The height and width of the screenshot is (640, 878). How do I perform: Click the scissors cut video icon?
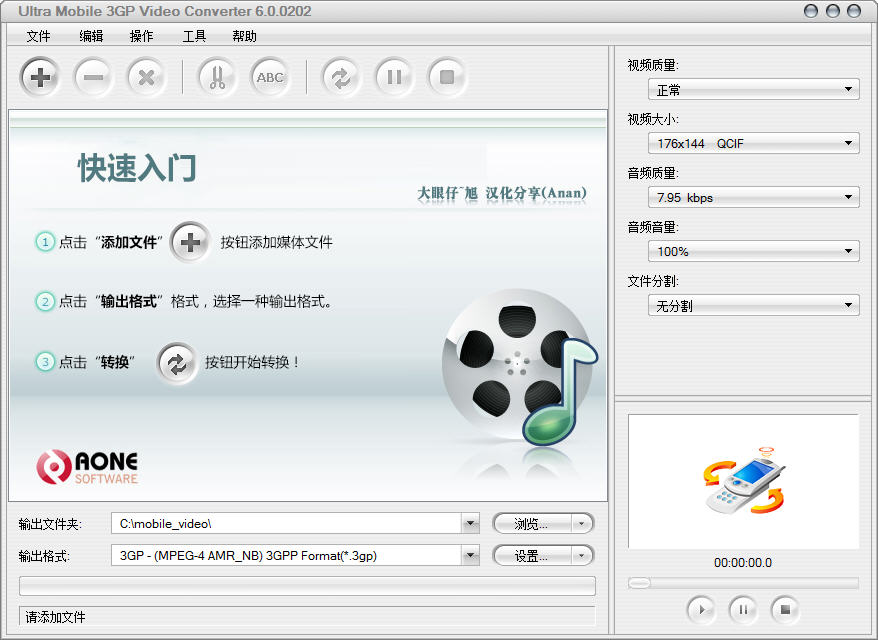[x=216, y=77]
